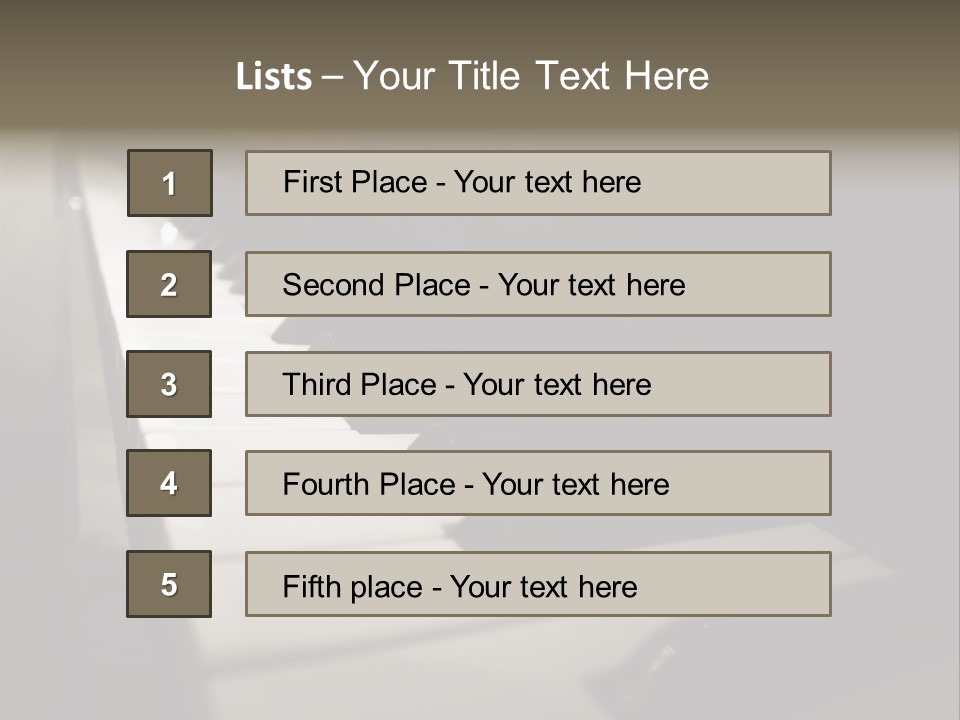Pick the number 4 square
This screenshot has width=960, height=720.
point(169,483)
